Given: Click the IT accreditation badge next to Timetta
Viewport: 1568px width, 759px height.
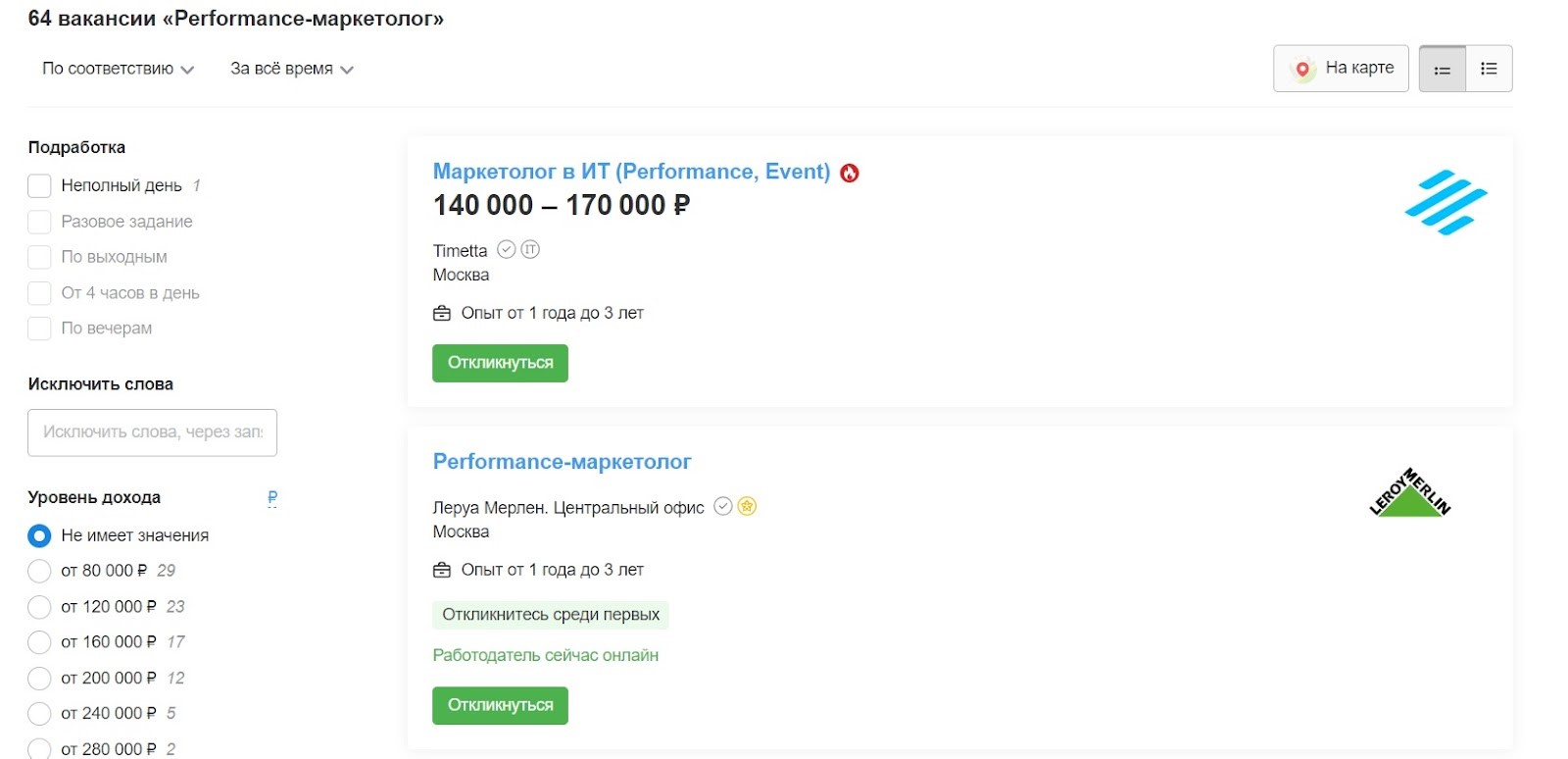Looking at the screenshot, I should click(x=530, y=249).
